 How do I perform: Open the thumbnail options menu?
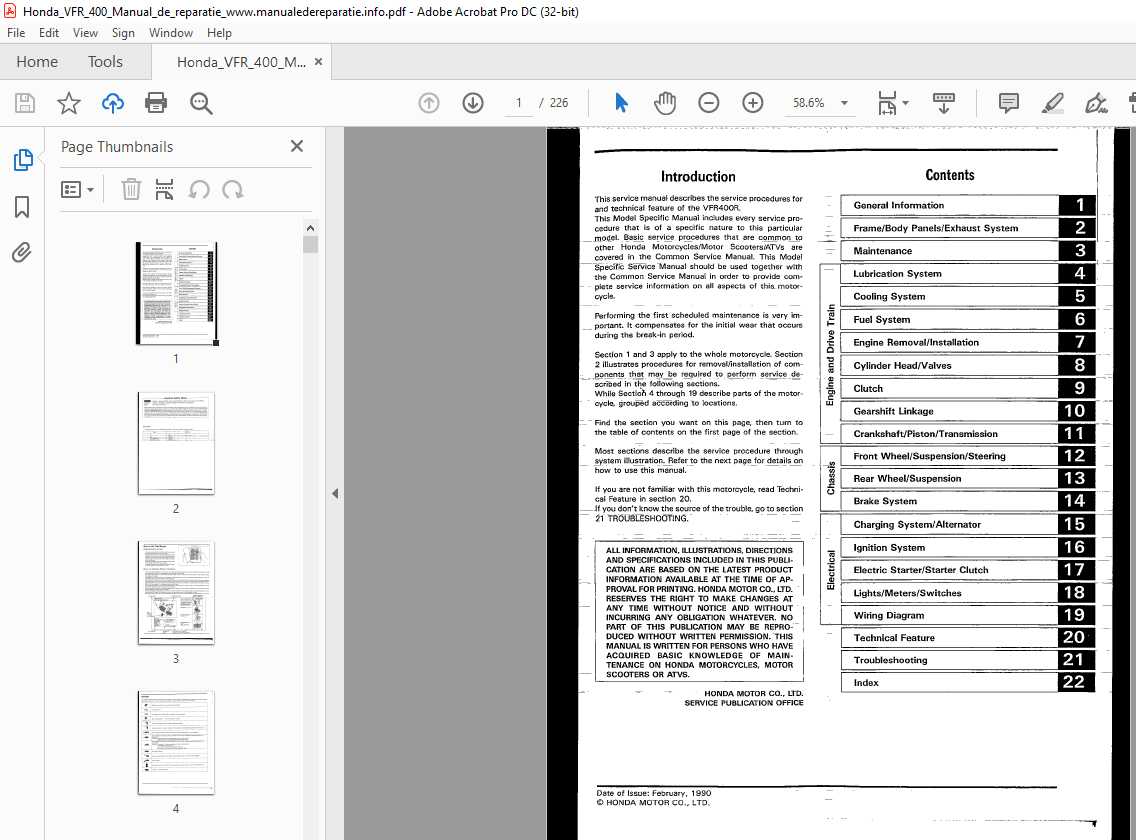(78, 189)
